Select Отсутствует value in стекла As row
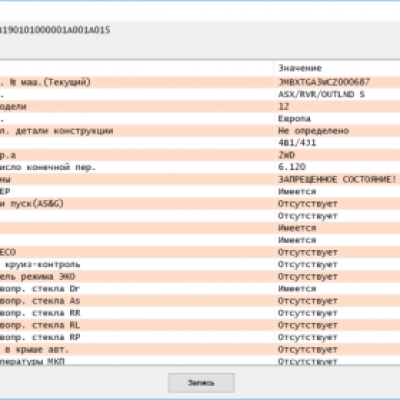400x400 pixels. pyautogui.click(x=308, y=301)
